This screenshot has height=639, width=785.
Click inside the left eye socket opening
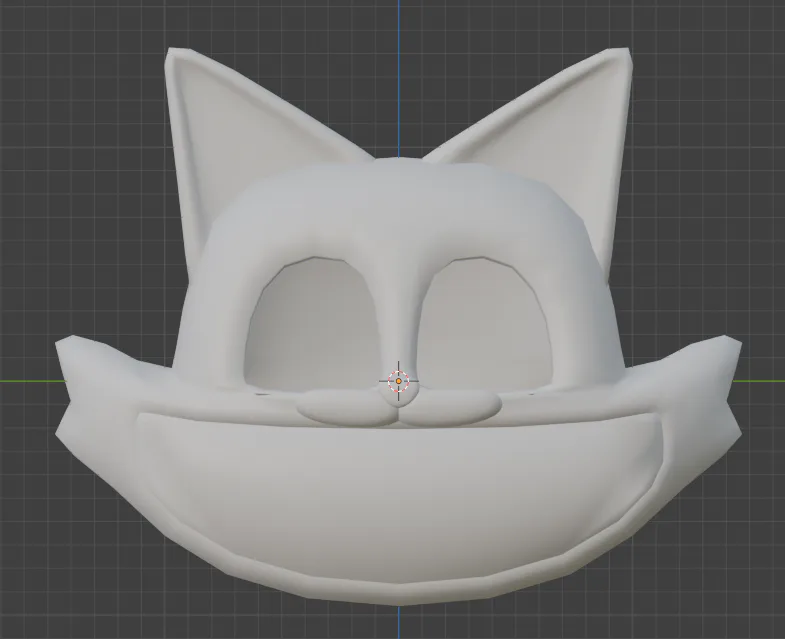pyautogui.click(x=313, y=326)
